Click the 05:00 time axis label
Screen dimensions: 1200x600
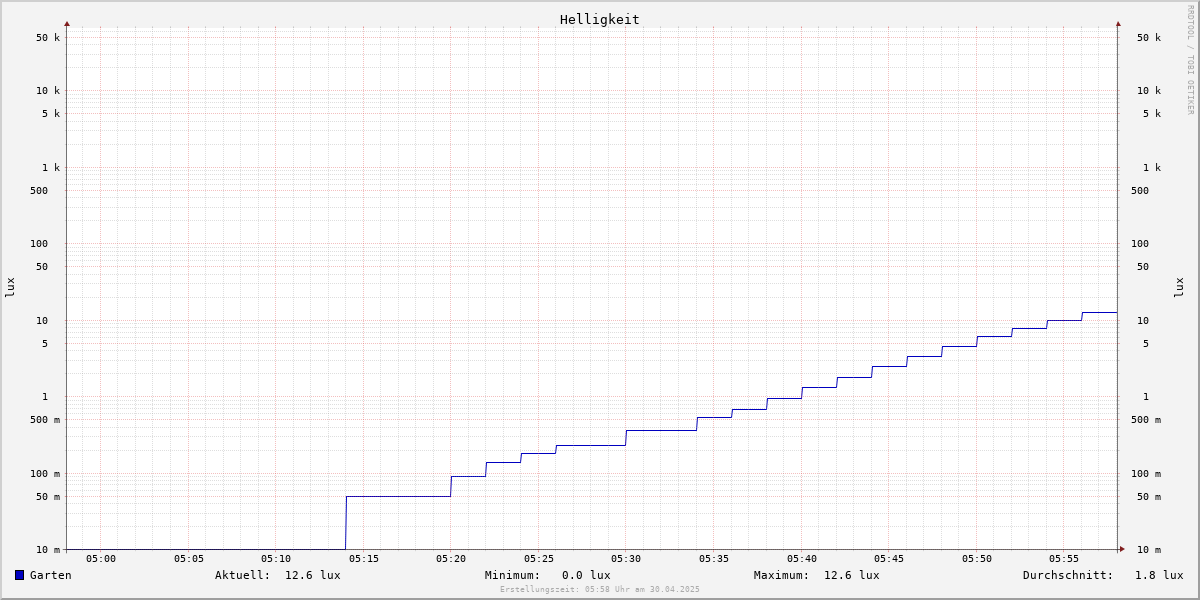point(101,559)
